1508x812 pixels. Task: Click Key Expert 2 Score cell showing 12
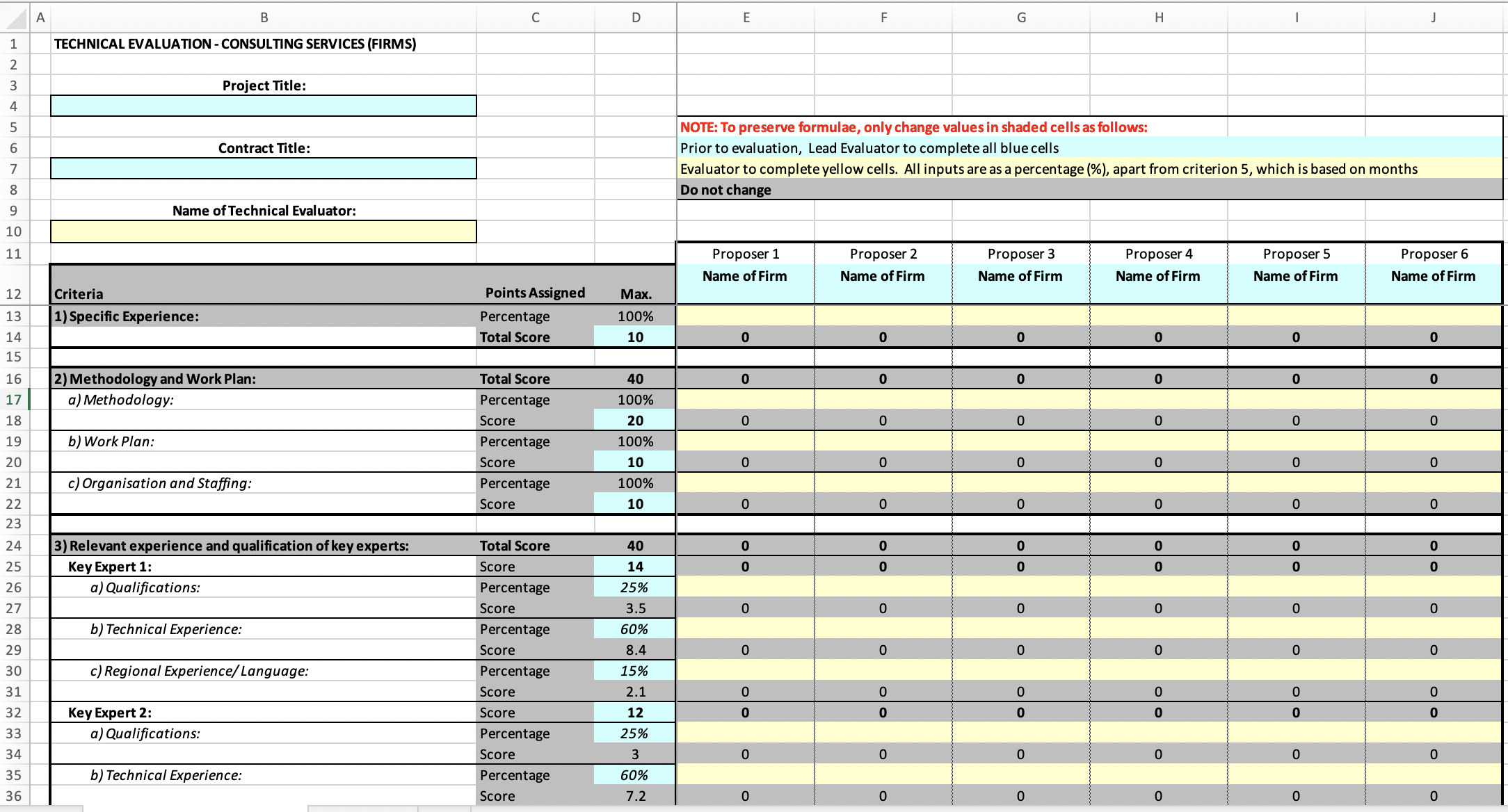coord(634,713)
